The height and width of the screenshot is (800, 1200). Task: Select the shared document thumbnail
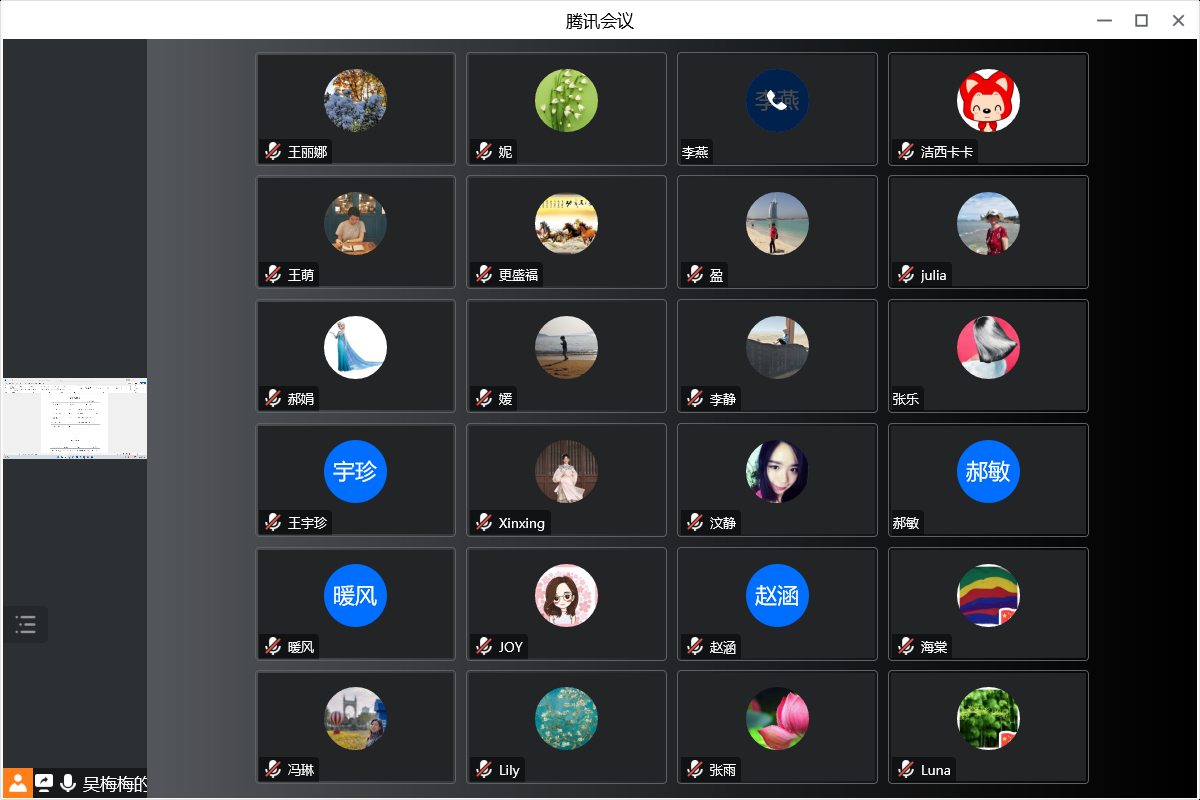[75, 418]
